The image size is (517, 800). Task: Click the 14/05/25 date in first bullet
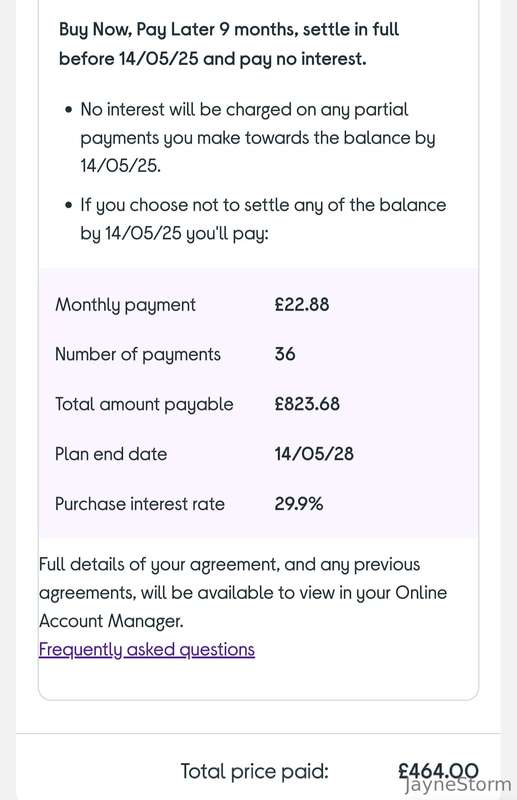pyautogui.click(x=120, y=166)
